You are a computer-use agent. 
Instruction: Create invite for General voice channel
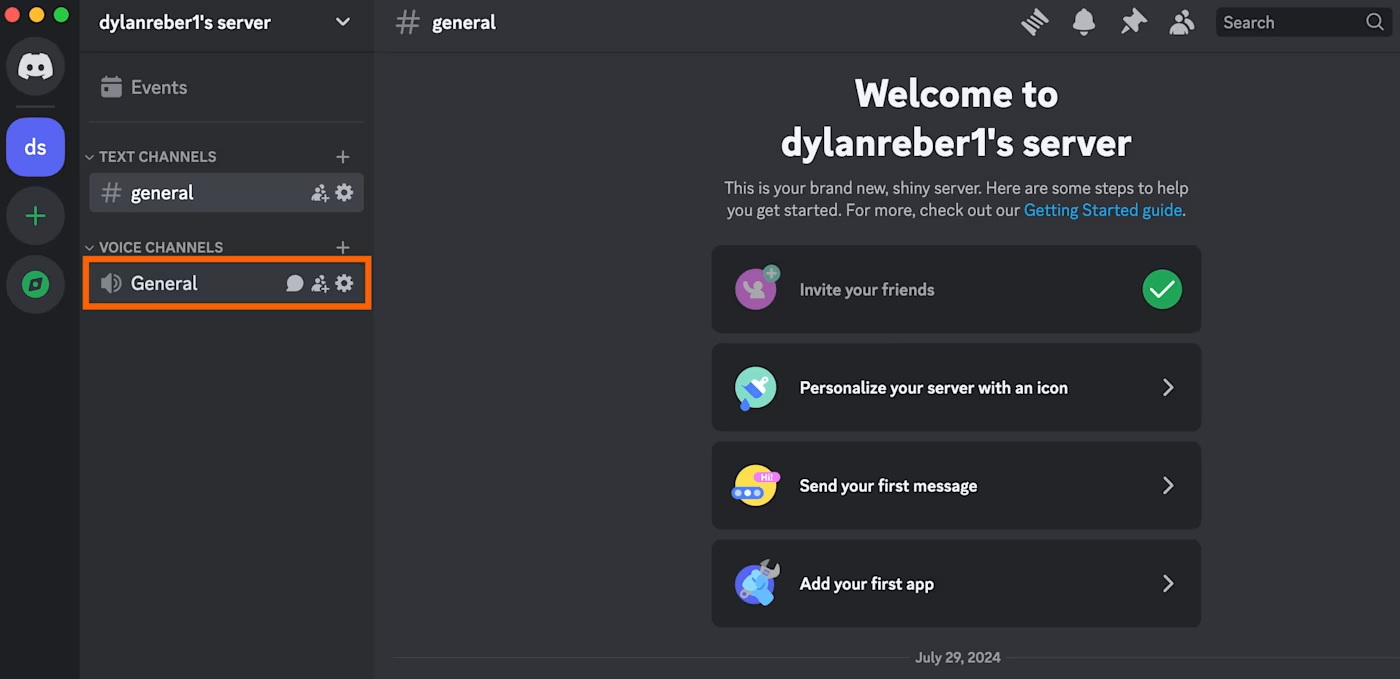pos(320,284)
